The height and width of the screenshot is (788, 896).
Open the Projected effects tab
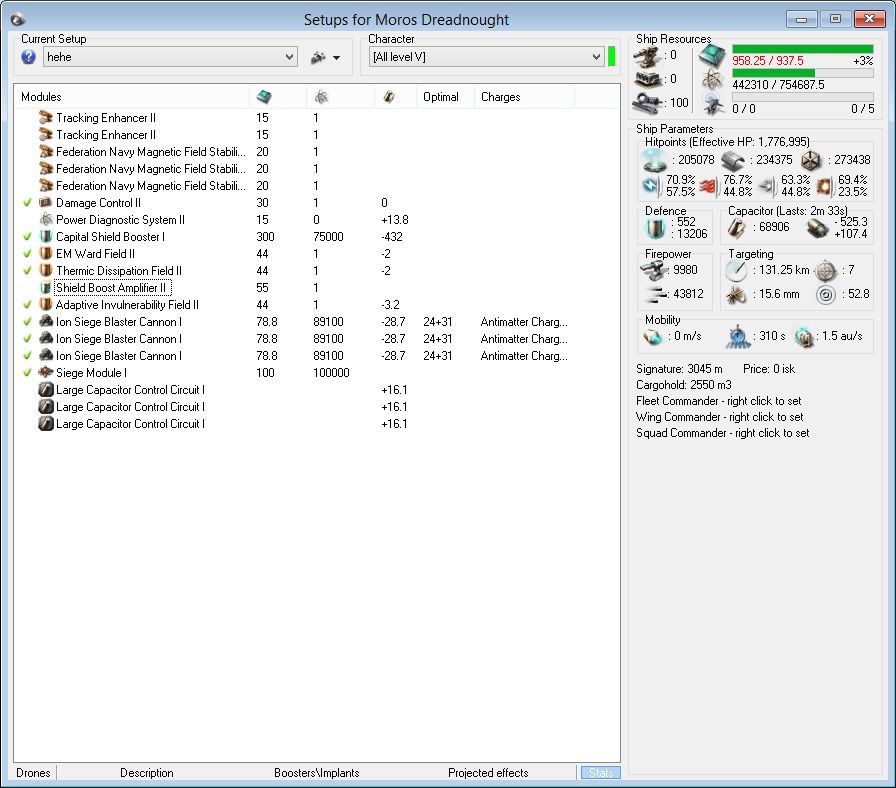[488, 773]
